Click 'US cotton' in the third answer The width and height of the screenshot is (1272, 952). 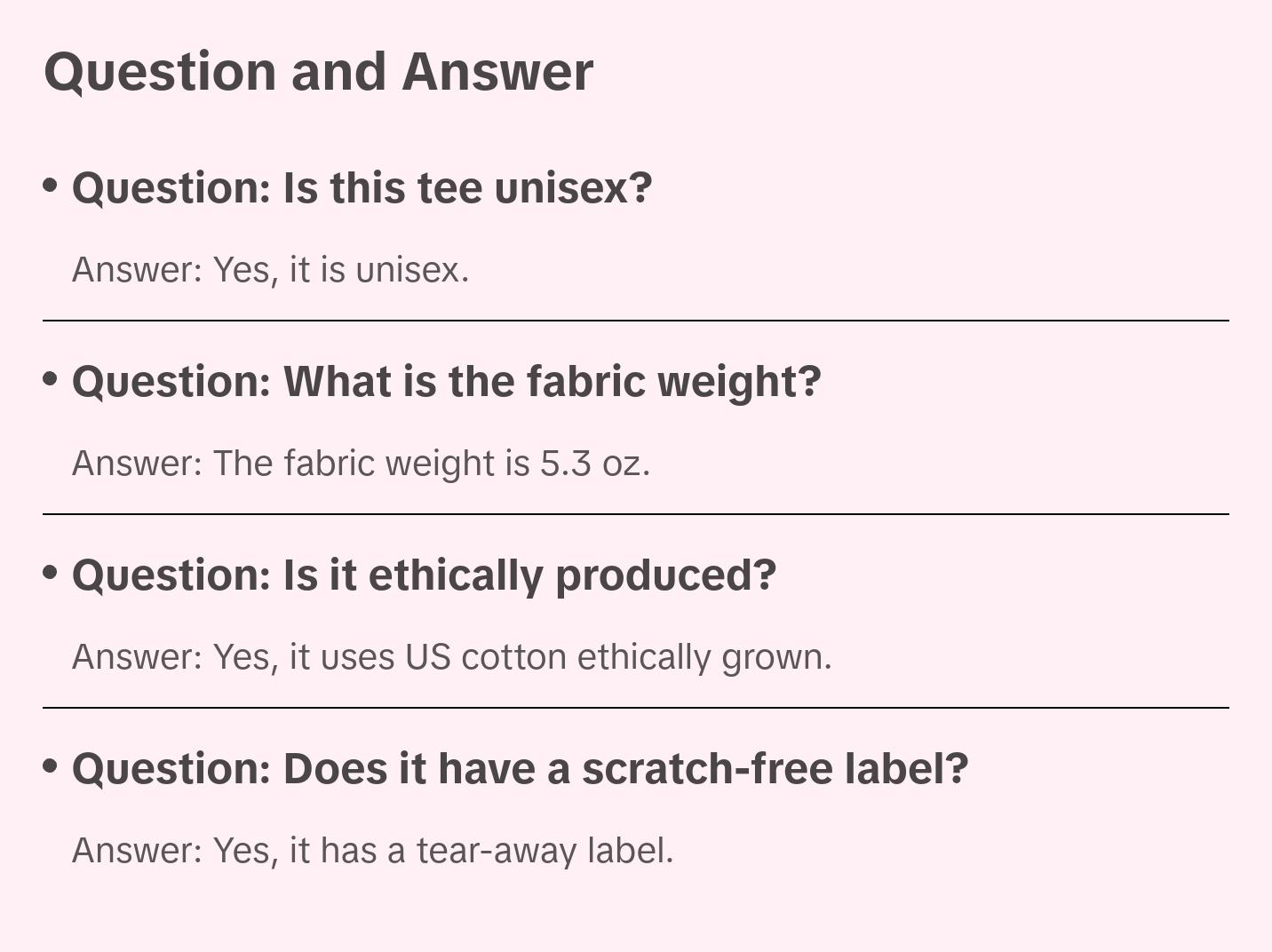[485, 657]
